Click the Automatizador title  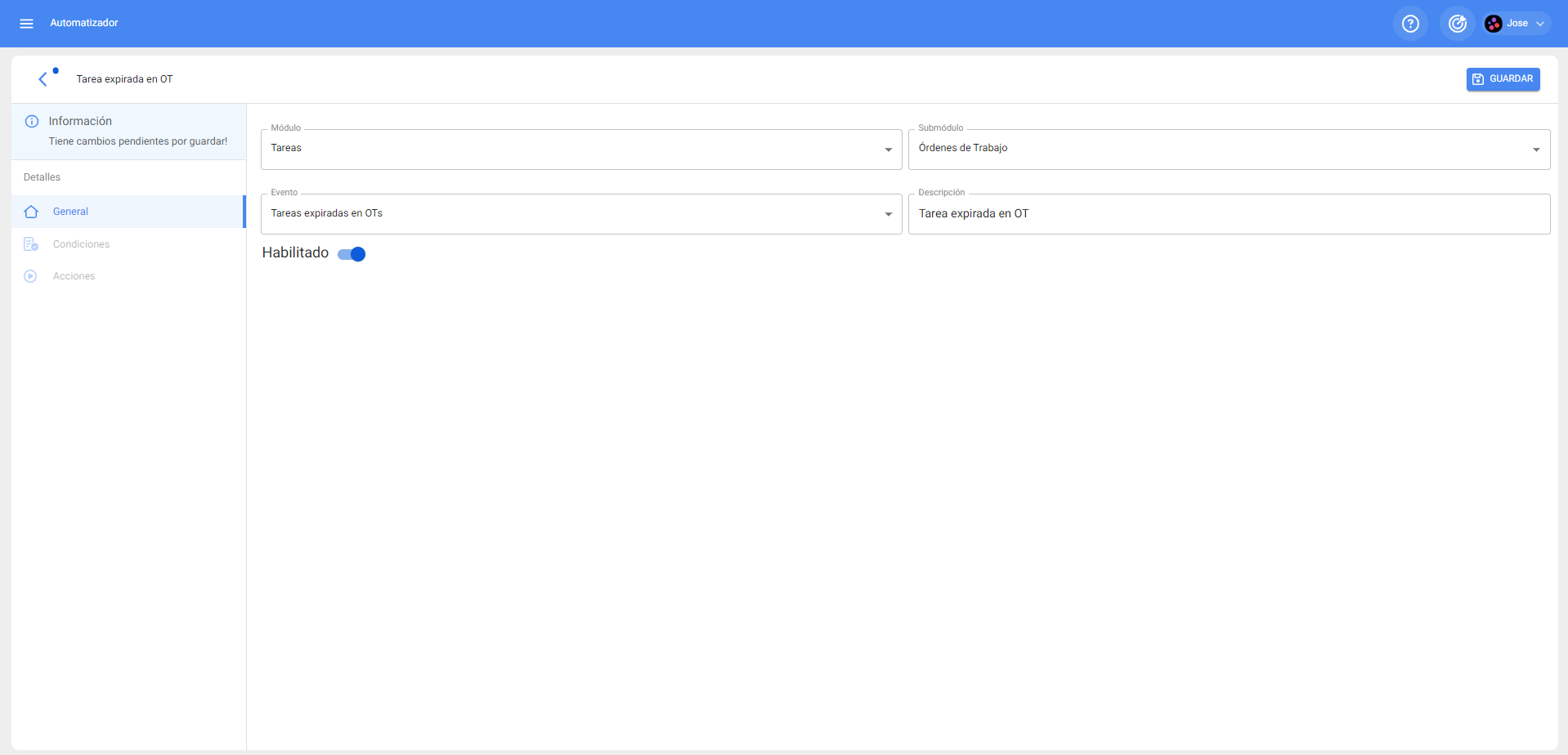point(84,23)
